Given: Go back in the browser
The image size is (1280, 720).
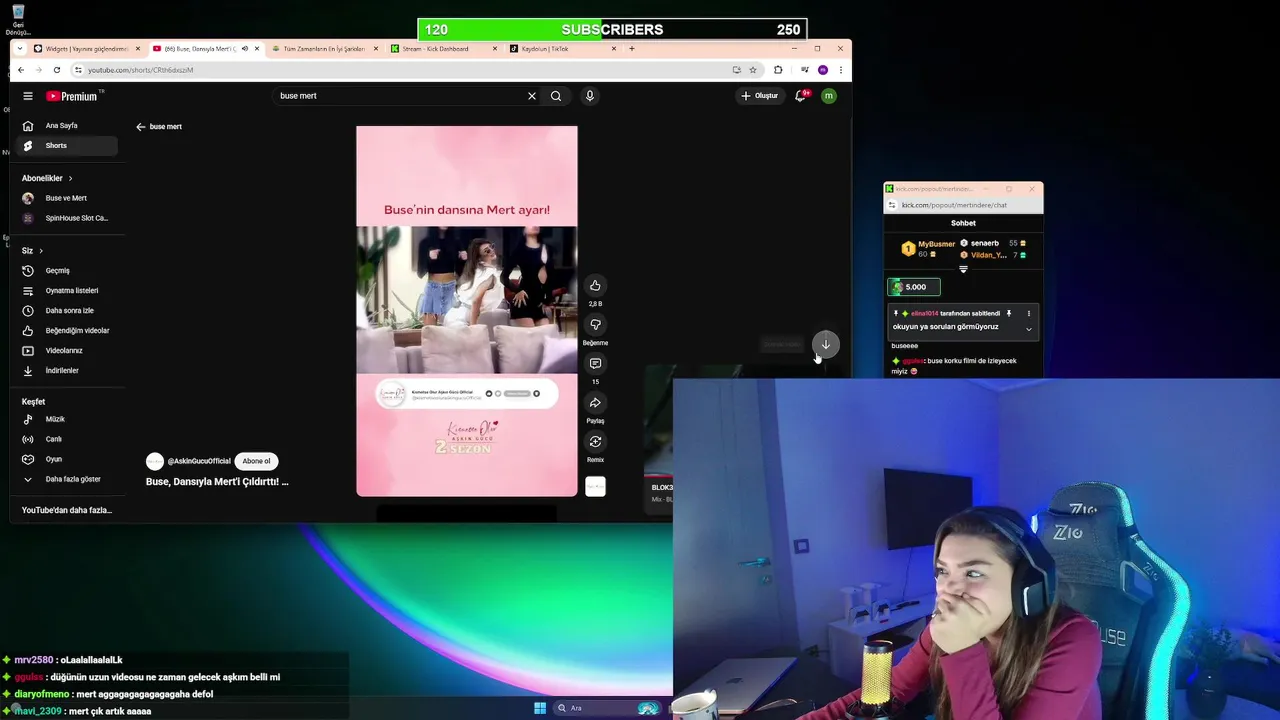Looking at the screenshot, I should (x=20, y=70).
